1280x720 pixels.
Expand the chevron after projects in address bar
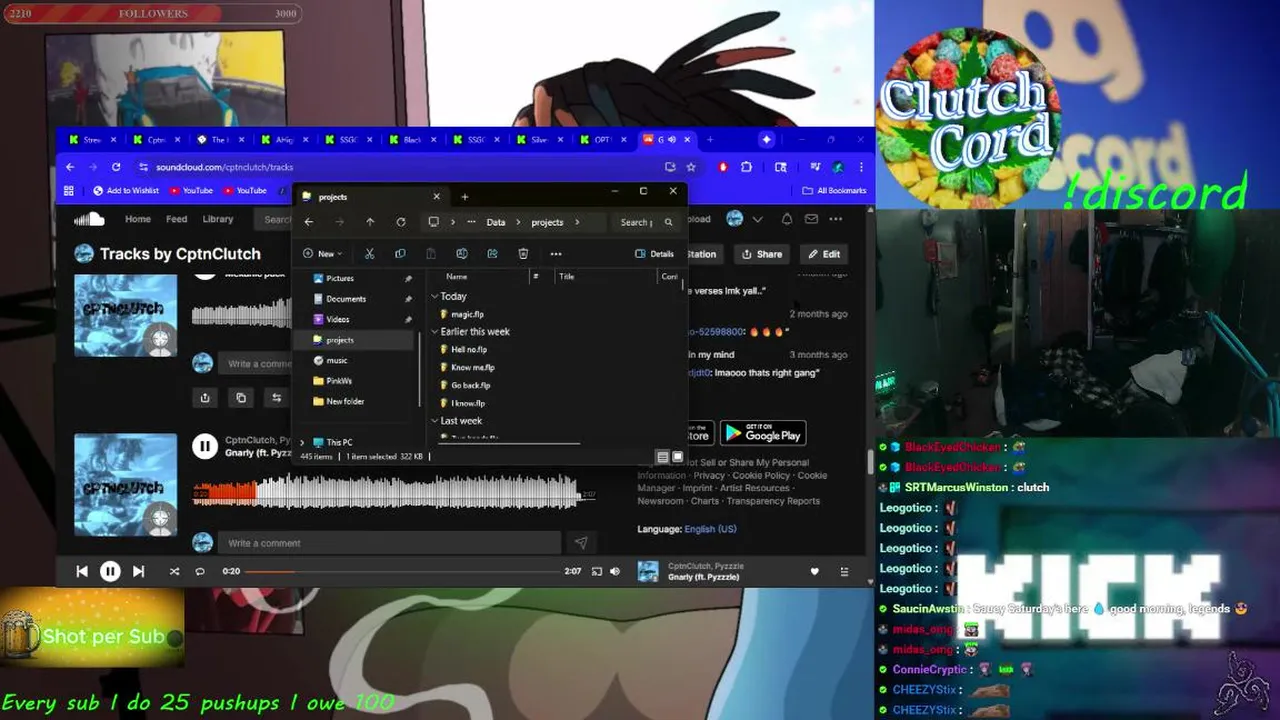coord(578,222)
